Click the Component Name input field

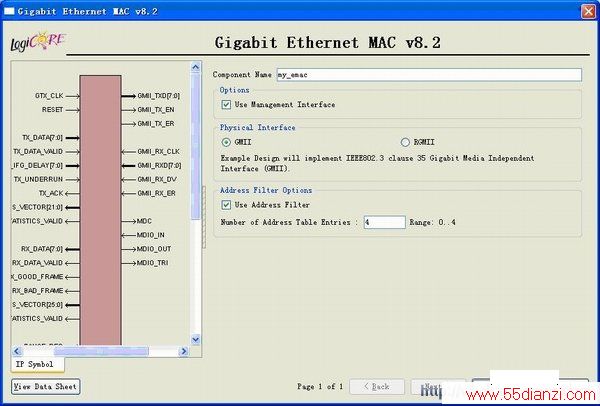429,75
